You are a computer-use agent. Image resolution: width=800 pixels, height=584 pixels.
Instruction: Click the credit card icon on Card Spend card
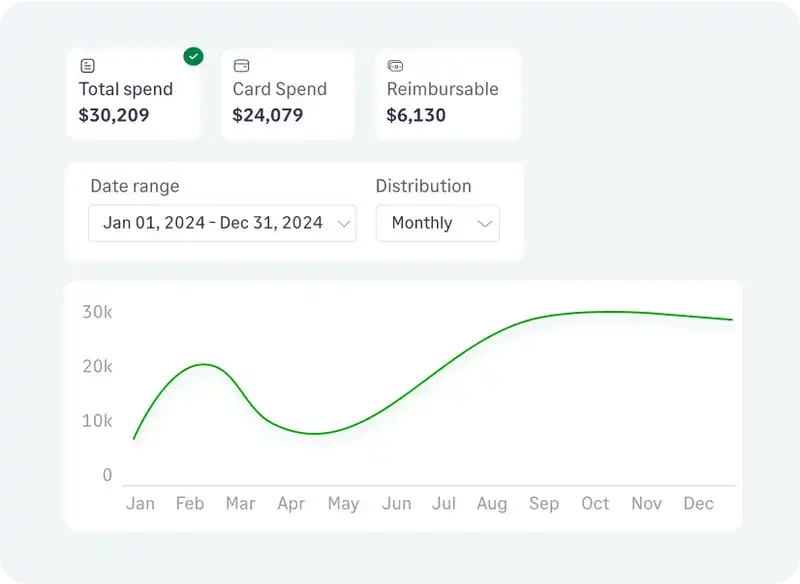point(241,64)
